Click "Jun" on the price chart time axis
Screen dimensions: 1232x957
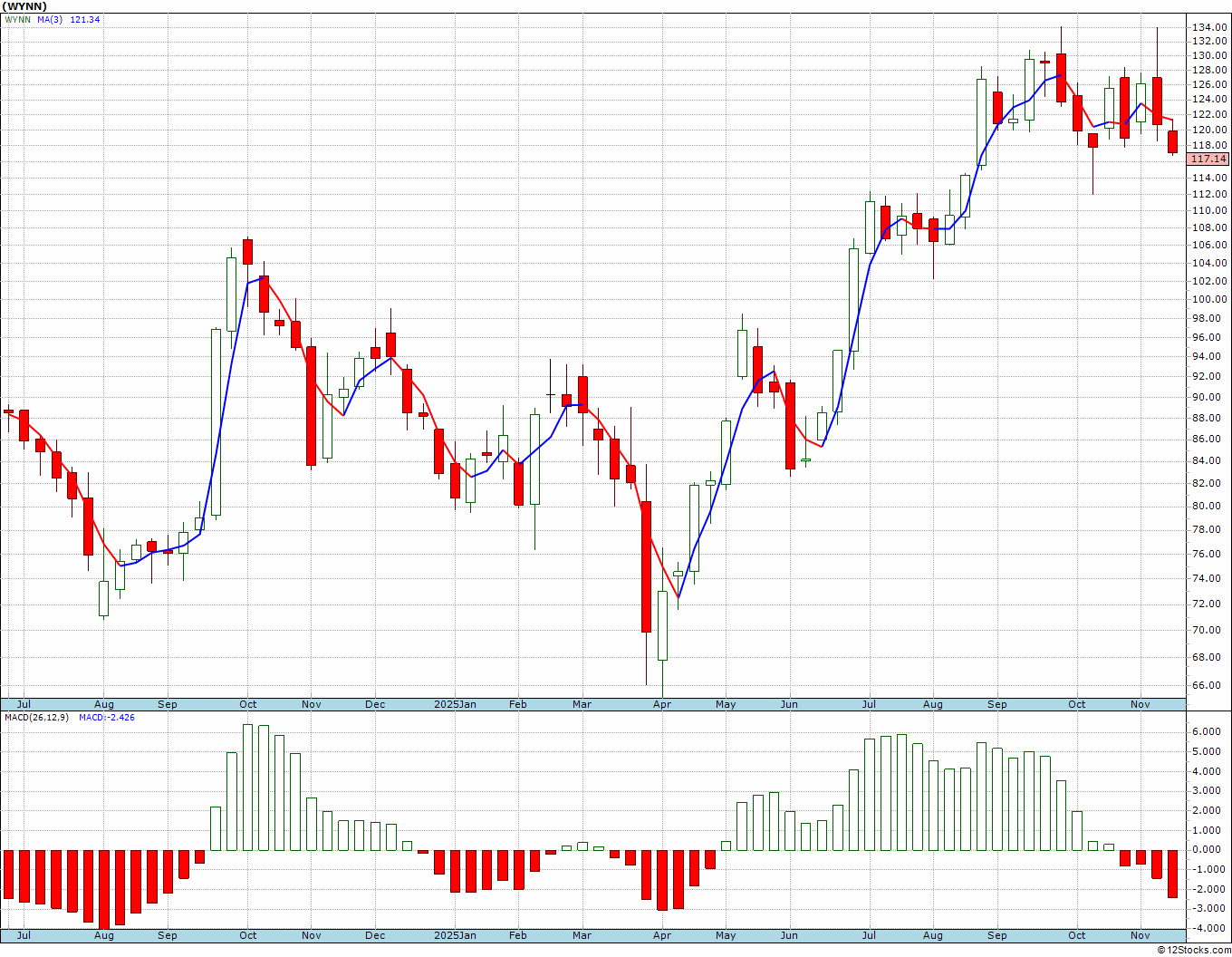(x=789, y=704)
